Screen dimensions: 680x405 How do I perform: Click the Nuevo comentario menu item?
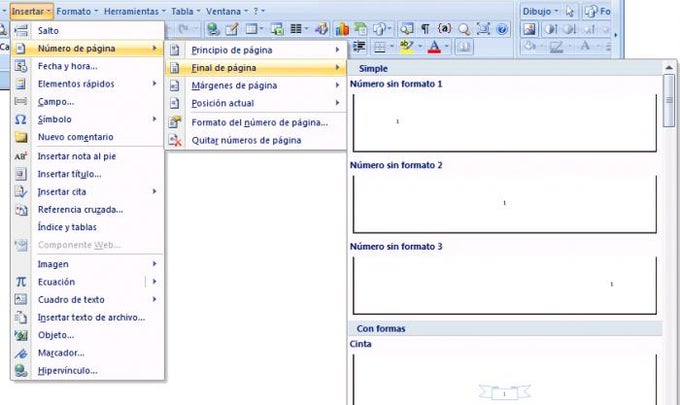[87, 137]
